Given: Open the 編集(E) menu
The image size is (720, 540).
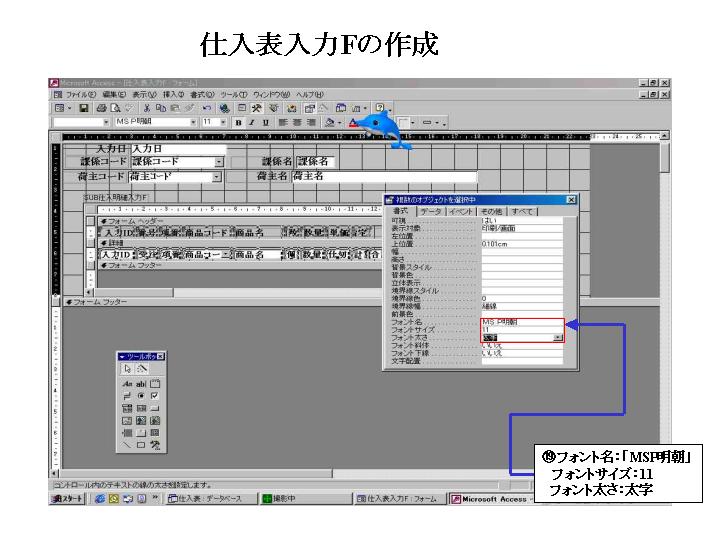Looking at the screenshot, I should coord(114,95).
